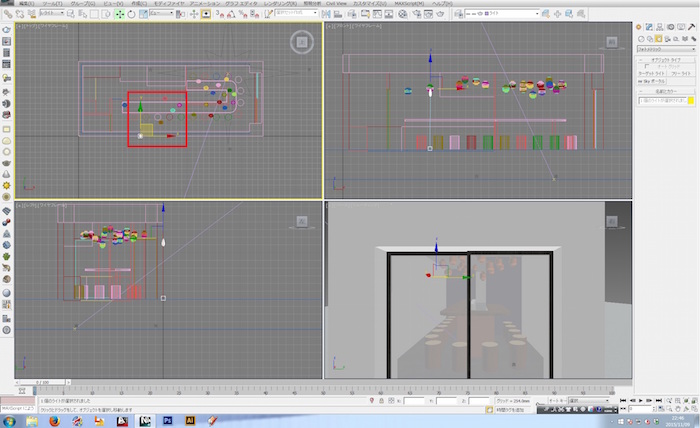This screenshot has width=700, height=428.
Task: Enable the オートグリッド checkbox
Action: pyautogui.click(x=646, y=67)
